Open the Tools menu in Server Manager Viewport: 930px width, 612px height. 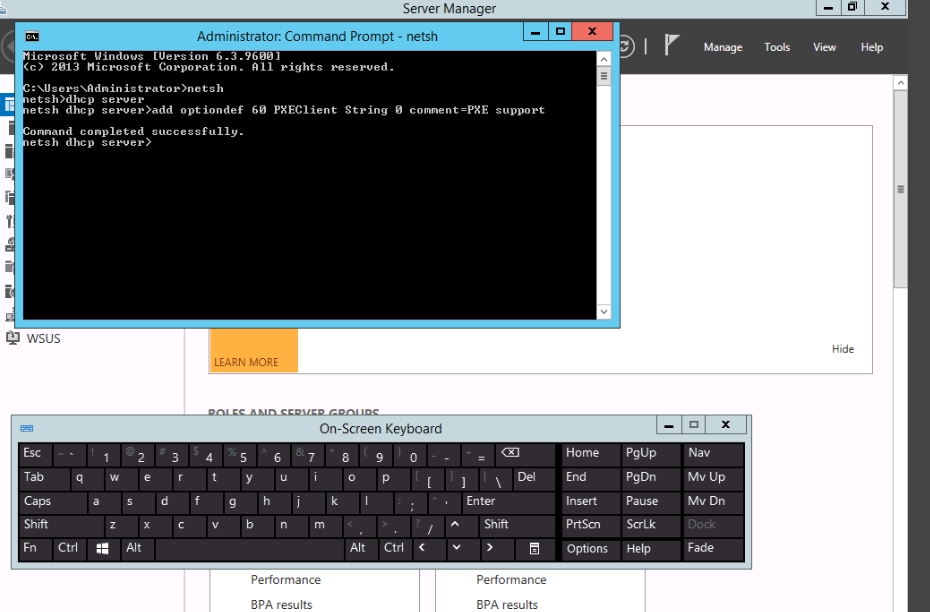pos(777,47)
